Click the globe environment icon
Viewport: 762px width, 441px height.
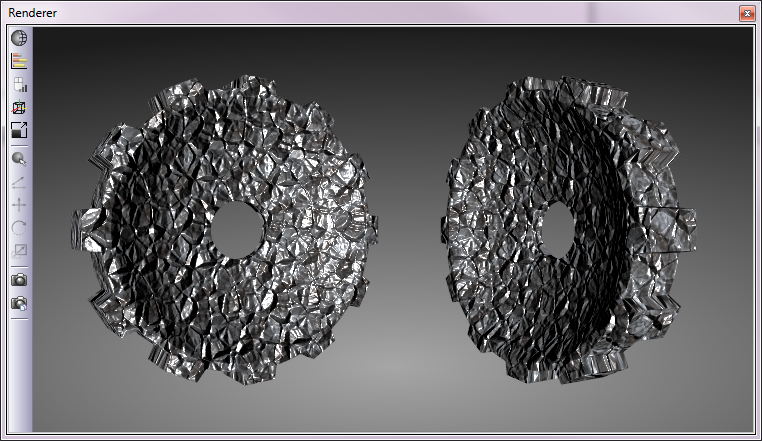19,39
